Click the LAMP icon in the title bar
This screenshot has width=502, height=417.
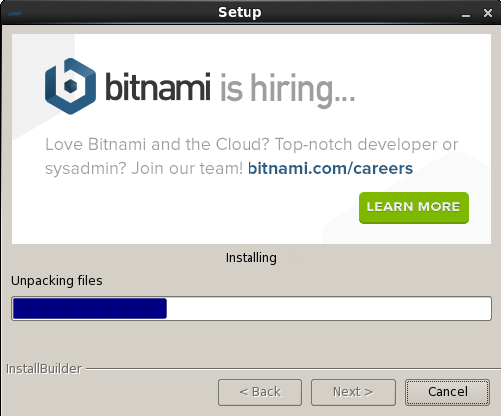(x=15, y=14)
